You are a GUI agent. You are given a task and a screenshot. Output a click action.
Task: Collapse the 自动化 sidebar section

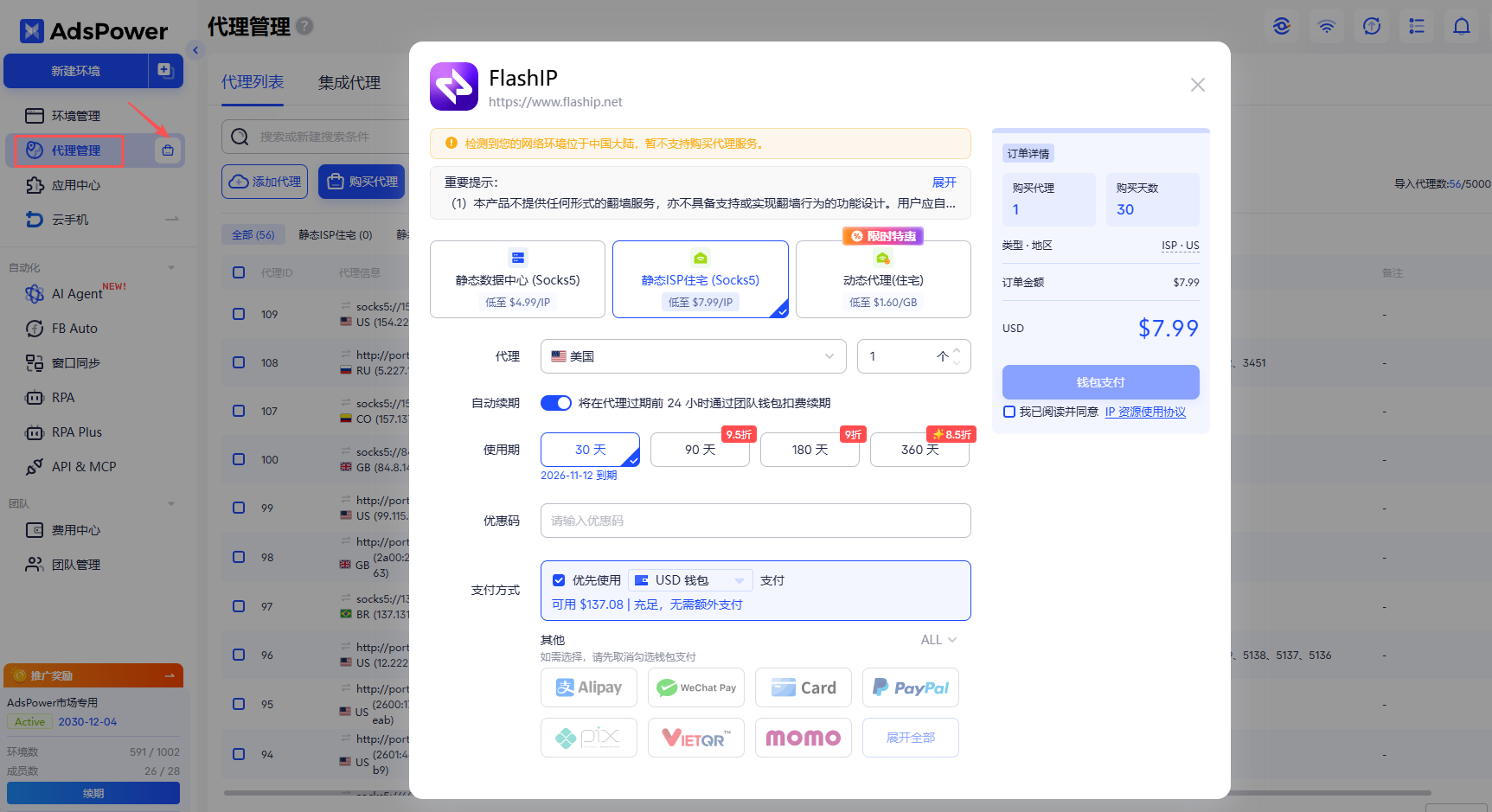tap(171, 268)
